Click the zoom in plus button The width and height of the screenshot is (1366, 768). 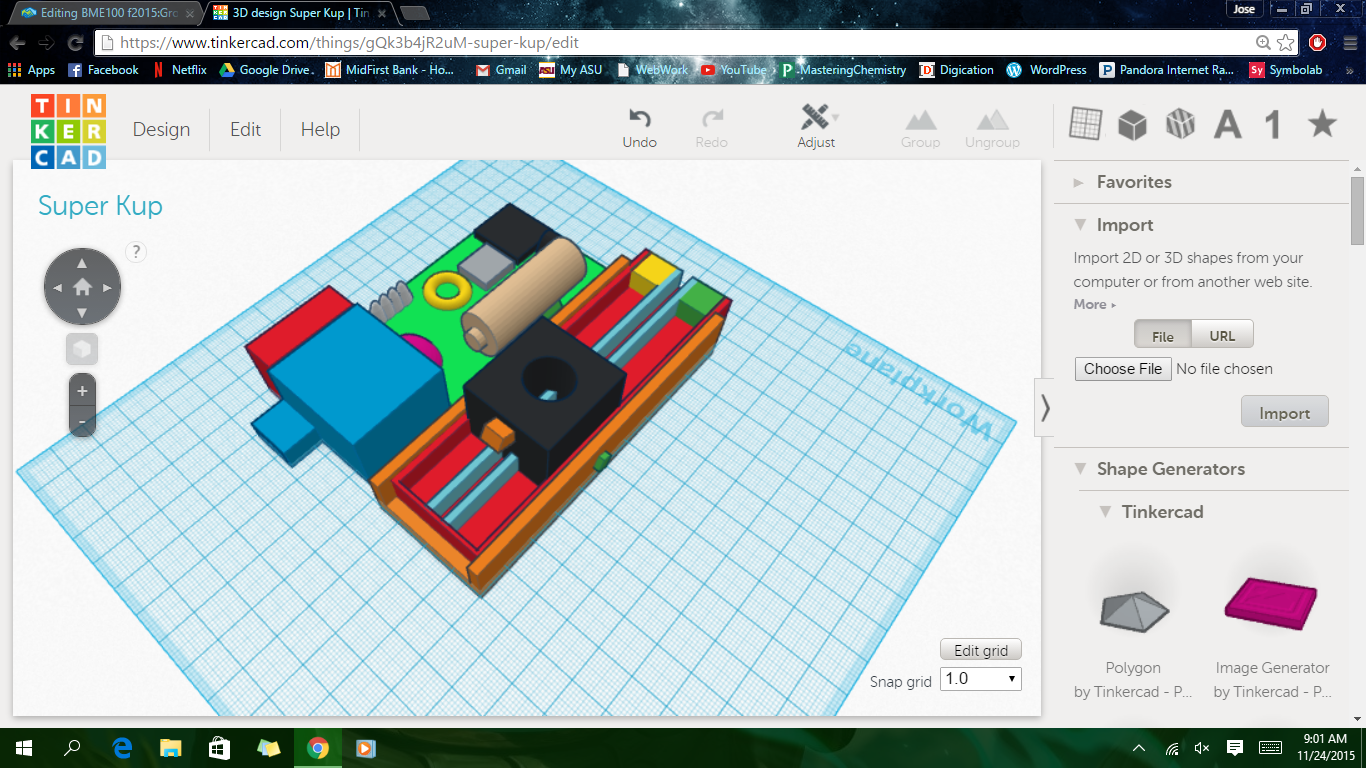pos(82,391)
